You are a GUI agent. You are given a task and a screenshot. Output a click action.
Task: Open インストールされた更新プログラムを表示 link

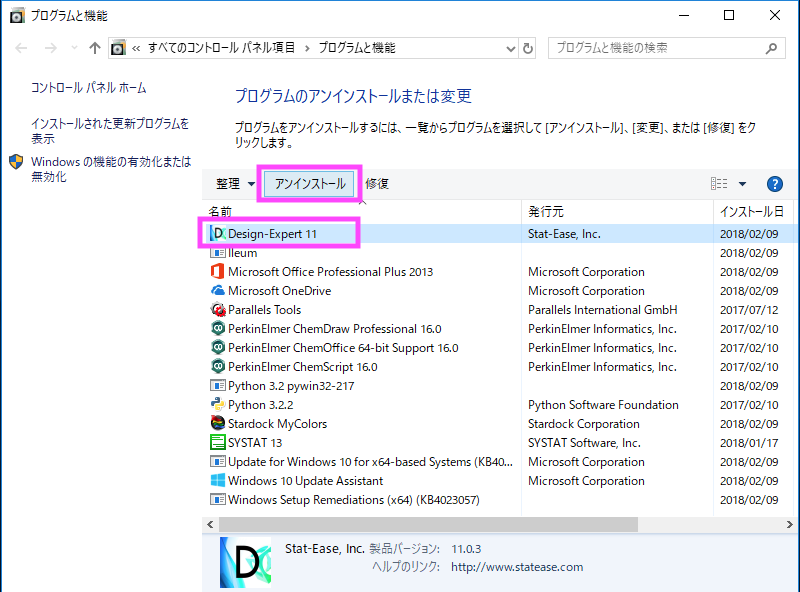[x=110, y=131]
